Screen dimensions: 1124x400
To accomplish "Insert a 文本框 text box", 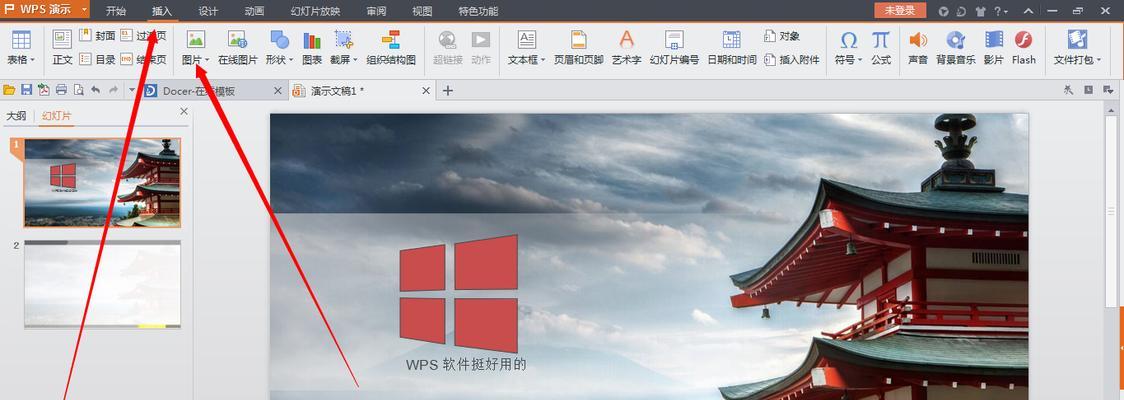I will 526,48.
